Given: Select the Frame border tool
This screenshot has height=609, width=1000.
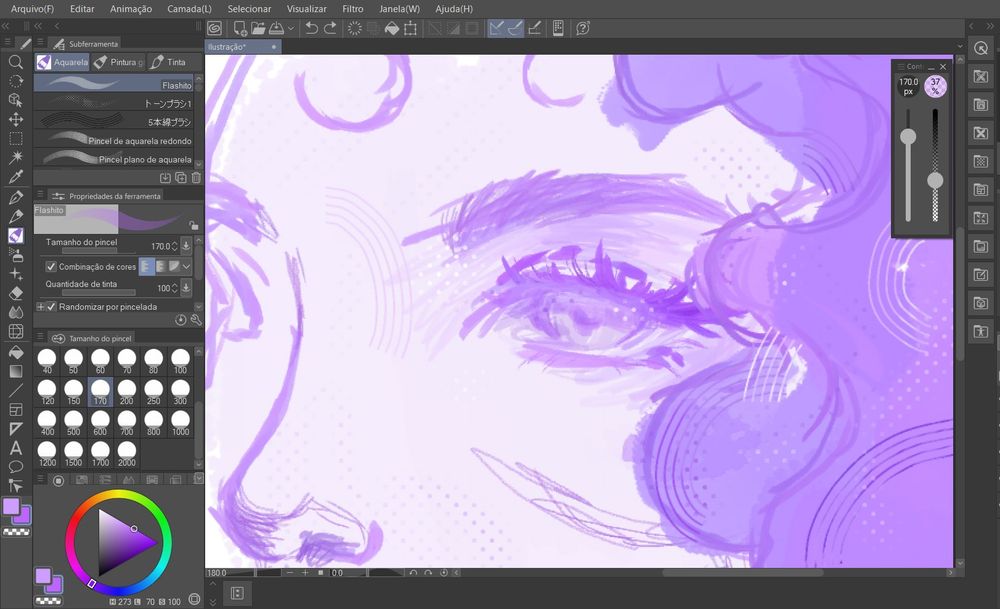Looking at the screenshot, I should click(16, 409).
